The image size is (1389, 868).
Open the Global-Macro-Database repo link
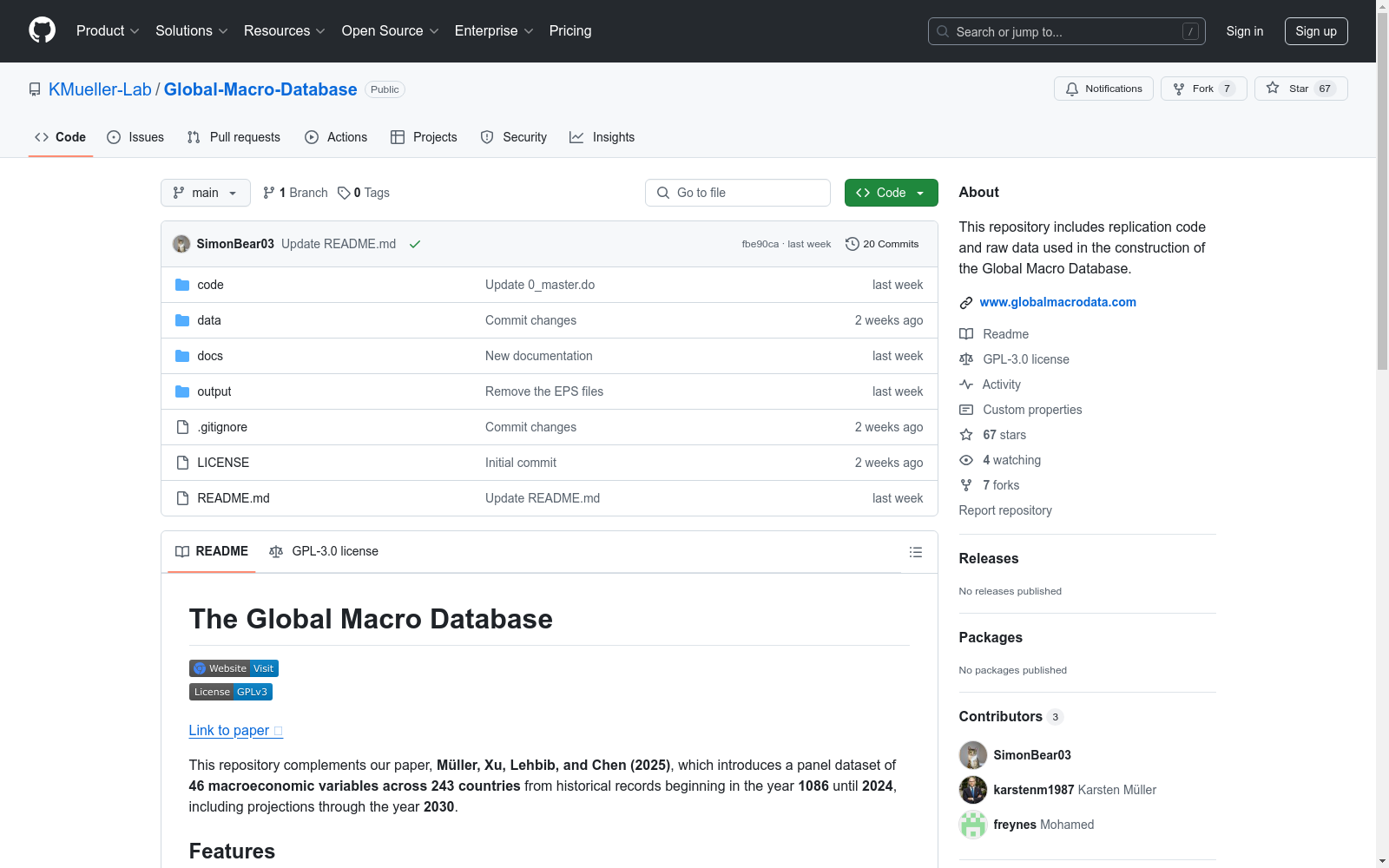coord(260,89)
